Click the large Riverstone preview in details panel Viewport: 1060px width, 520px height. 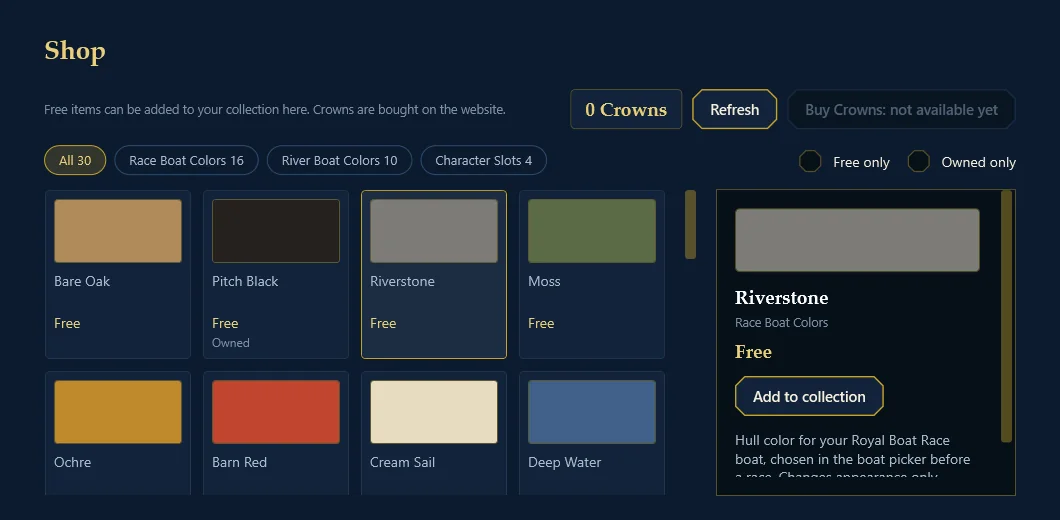857,240
